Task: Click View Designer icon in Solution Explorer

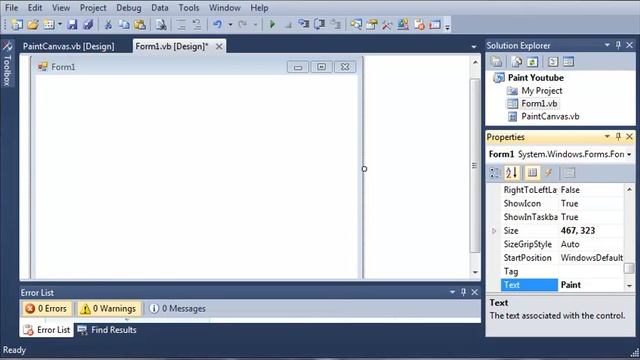Action: (x=569, y=62)
